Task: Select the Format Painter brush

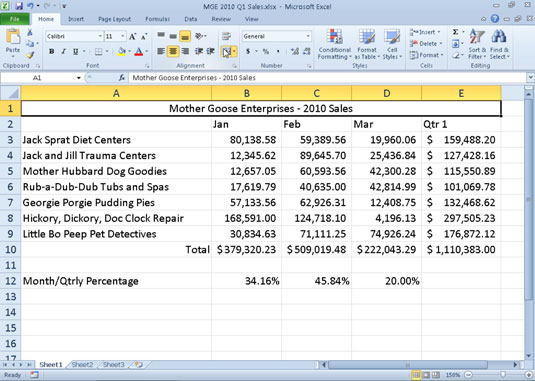Action: (x=30, y=55)
